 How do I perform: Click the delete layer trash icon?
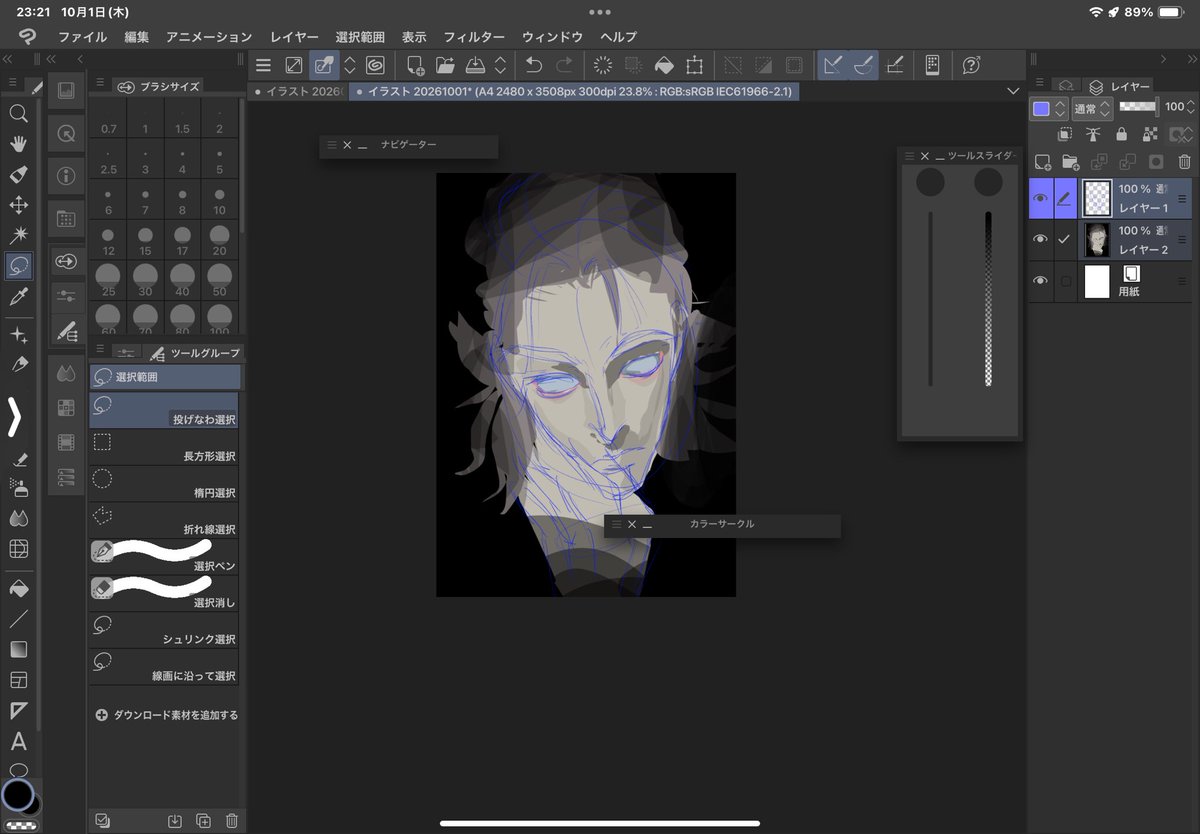[1184, 161]
